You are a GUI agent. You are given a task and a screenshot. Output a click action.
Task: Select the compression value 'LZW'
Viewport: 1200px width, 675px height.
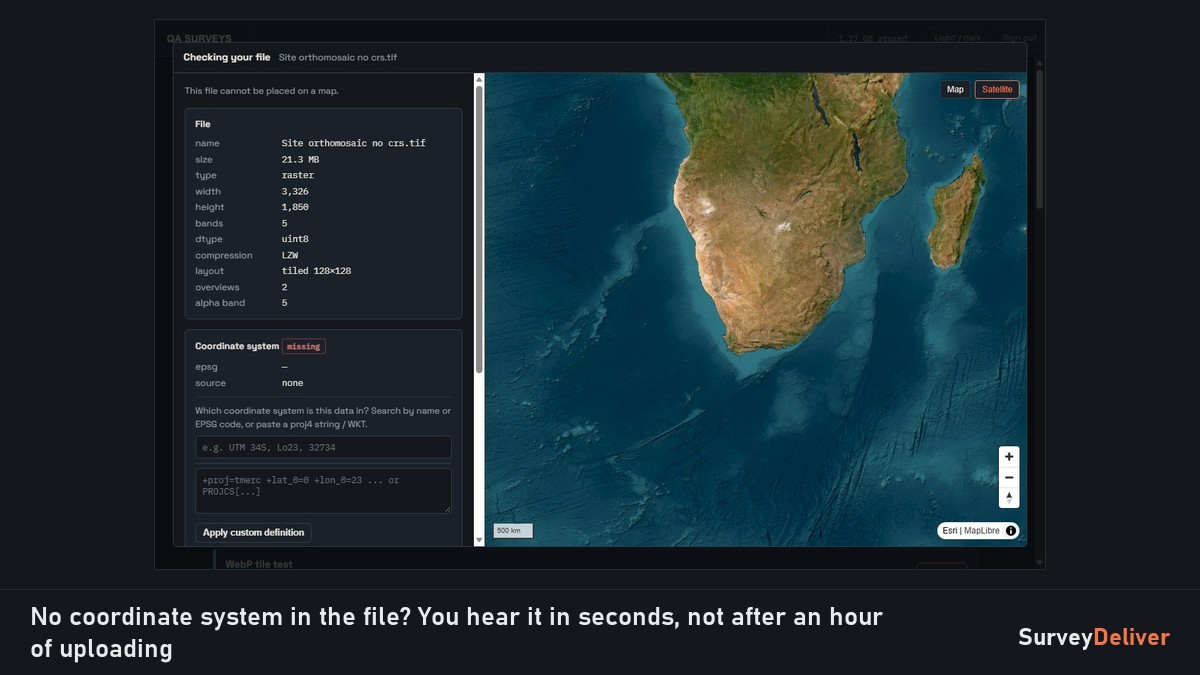point(290,255)
